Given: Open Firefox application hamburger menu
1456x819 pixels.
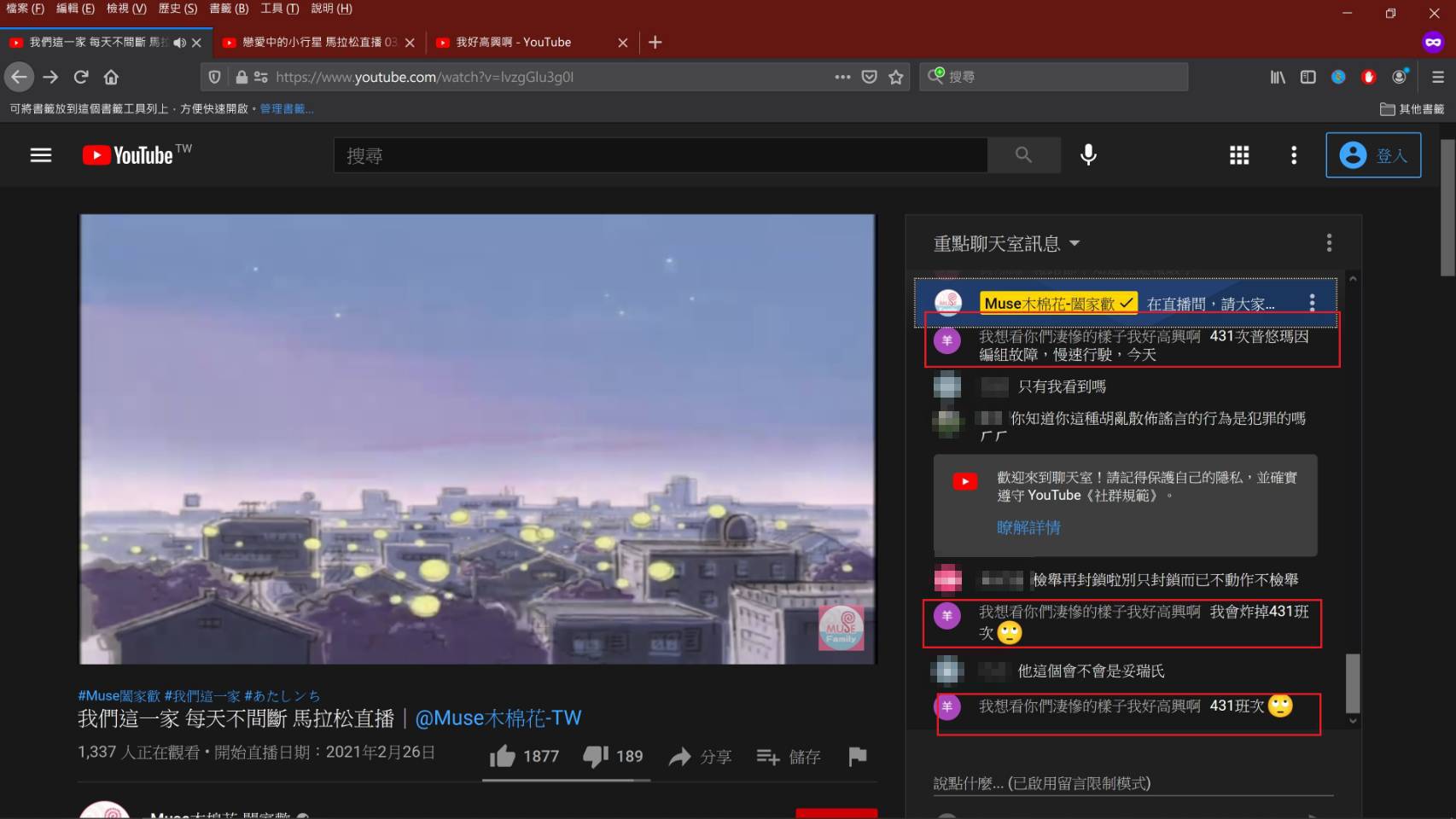Looking at the screenshot, I should [1438, 77].
